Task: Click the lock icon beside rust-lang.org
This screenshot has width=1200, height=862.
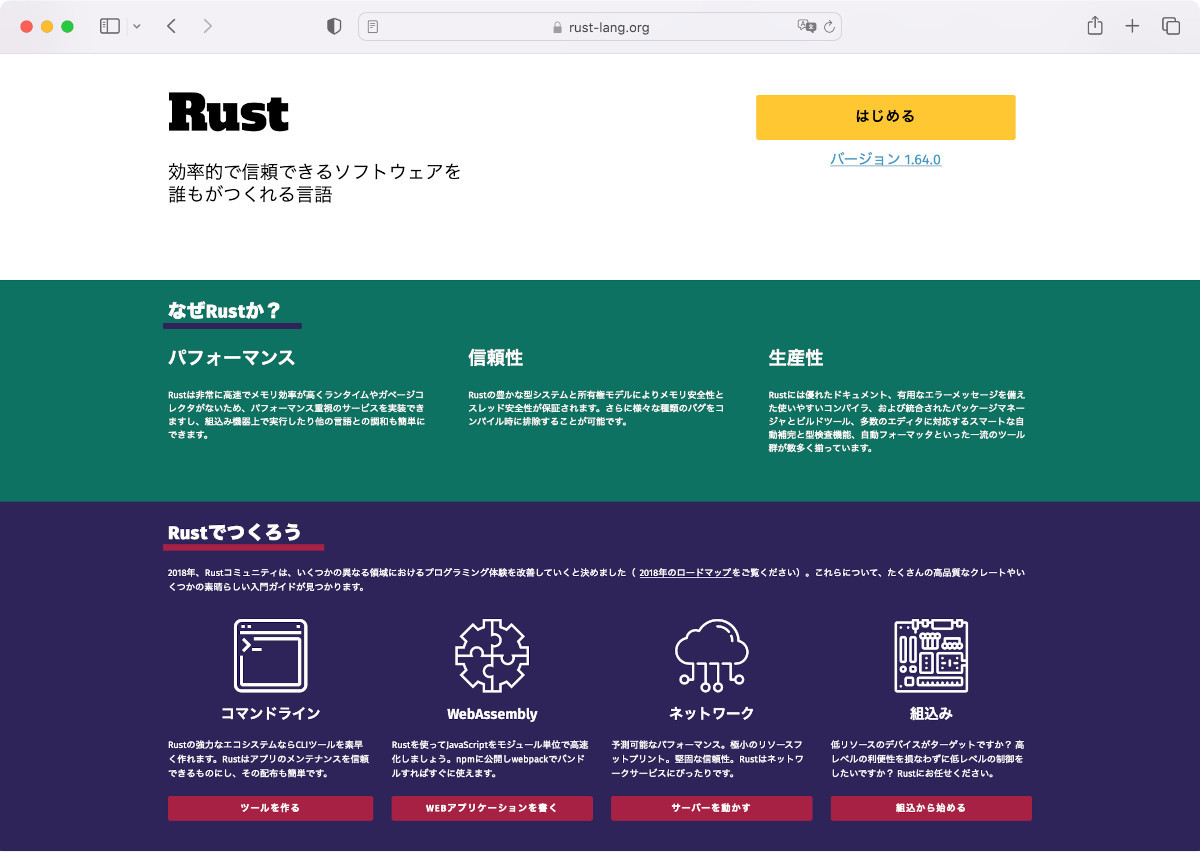Action: 558,28
